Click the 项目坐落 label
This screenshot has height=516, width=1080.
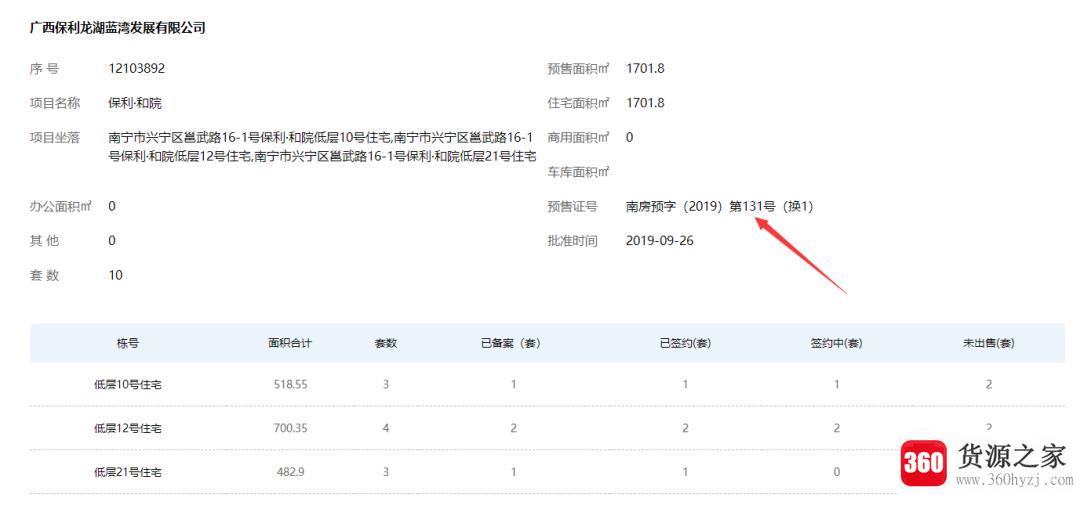coord(54,138)
